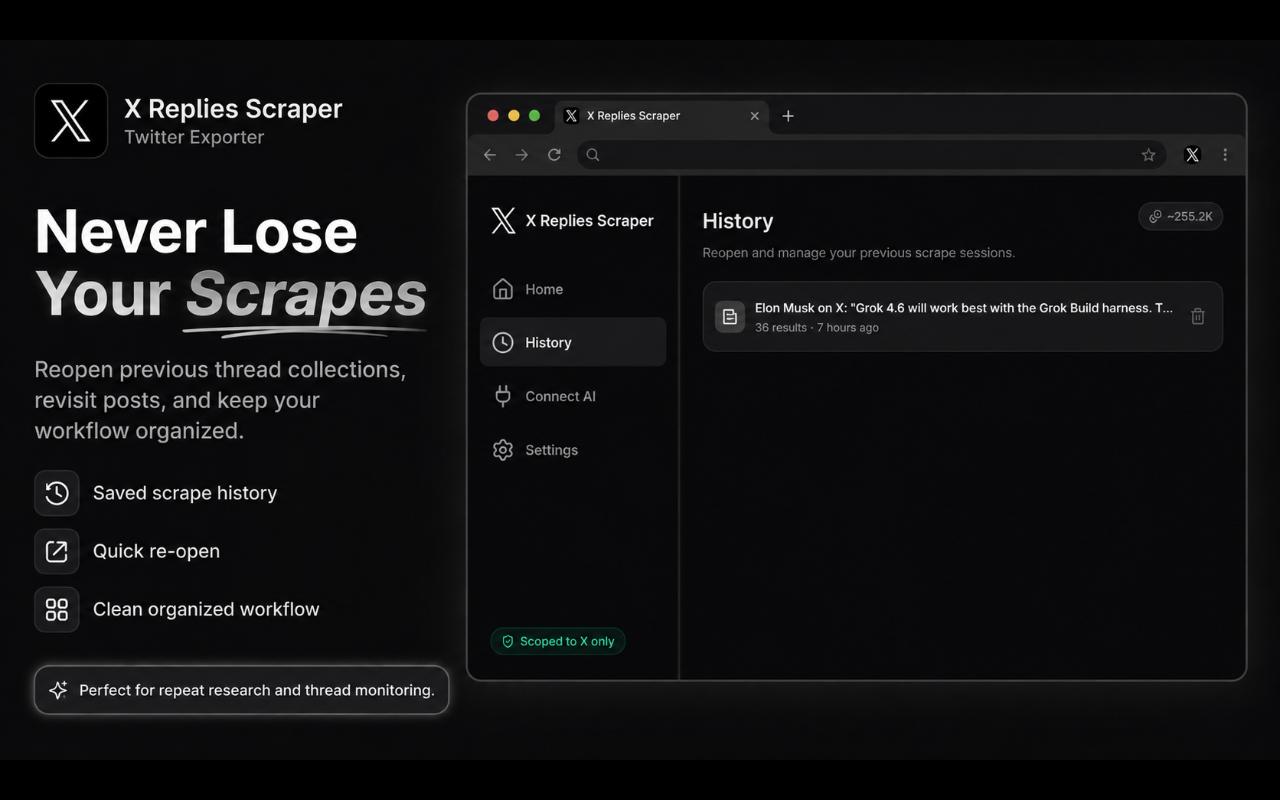Open a new browser tab

click(x=788, y=116)
